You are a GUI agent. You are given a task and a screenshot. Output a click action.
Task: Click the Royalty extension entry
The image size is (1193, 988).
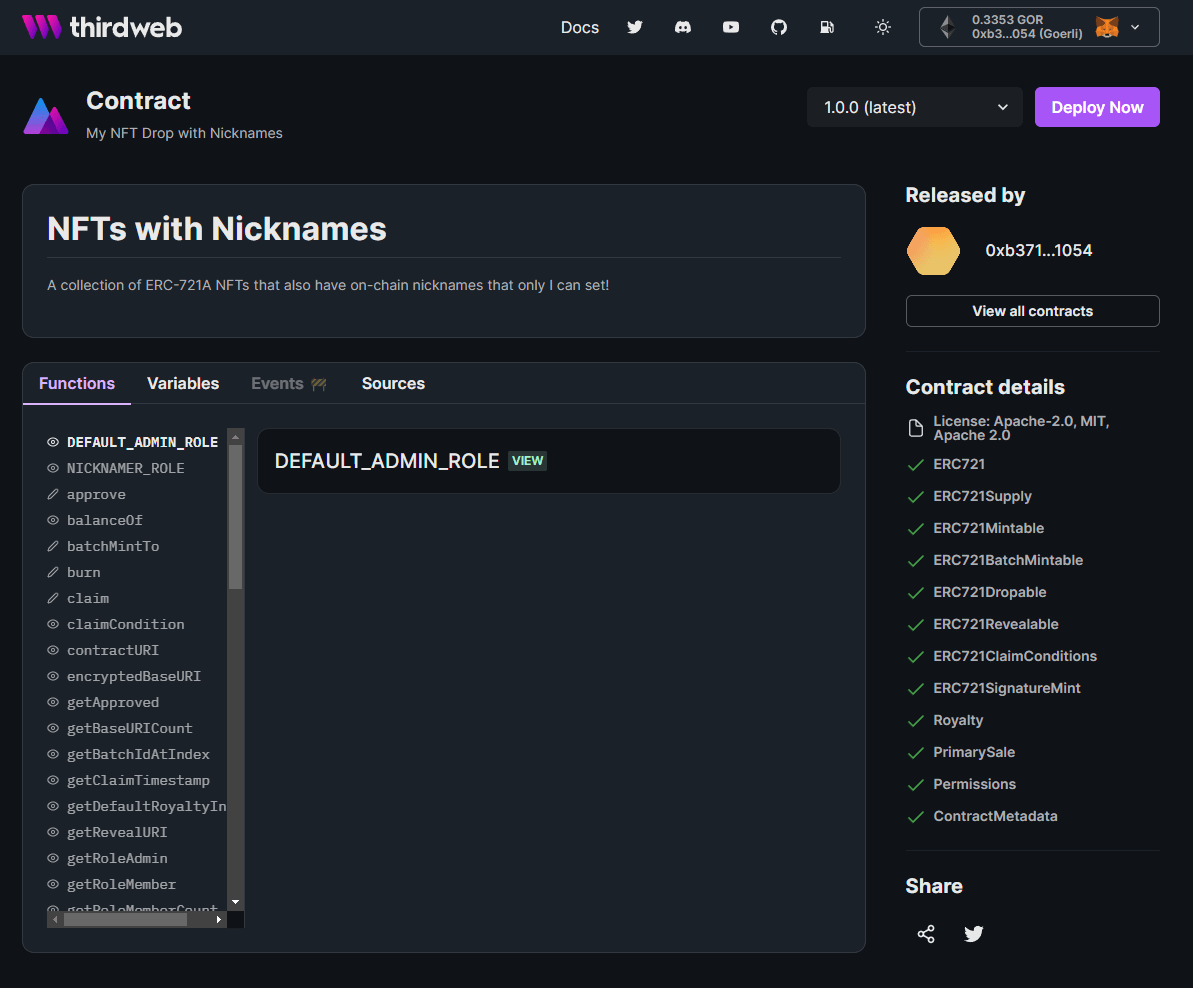[x=946, y=720]
